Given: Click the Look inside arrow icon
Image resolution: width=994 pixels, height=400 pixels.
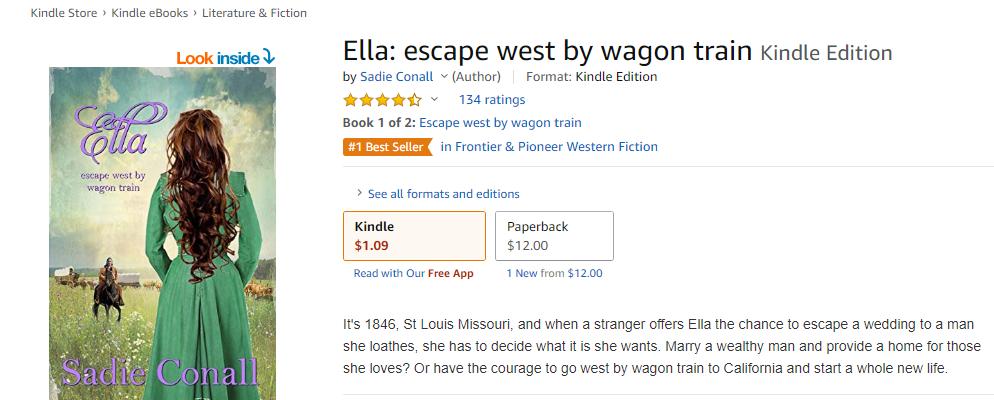Looking at the screenshot, I should coord(268,57).
